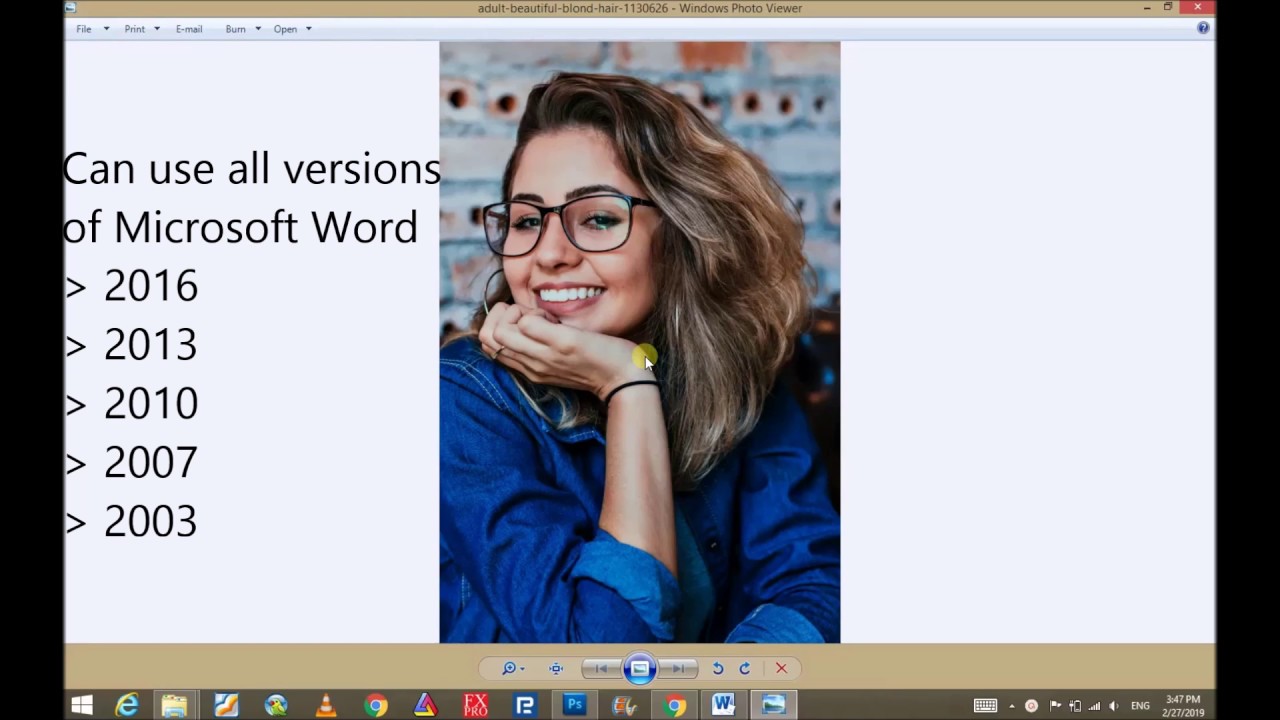Click the Action Center flag icon
Screen dimensions: 1280x720
coord(1055,706)
